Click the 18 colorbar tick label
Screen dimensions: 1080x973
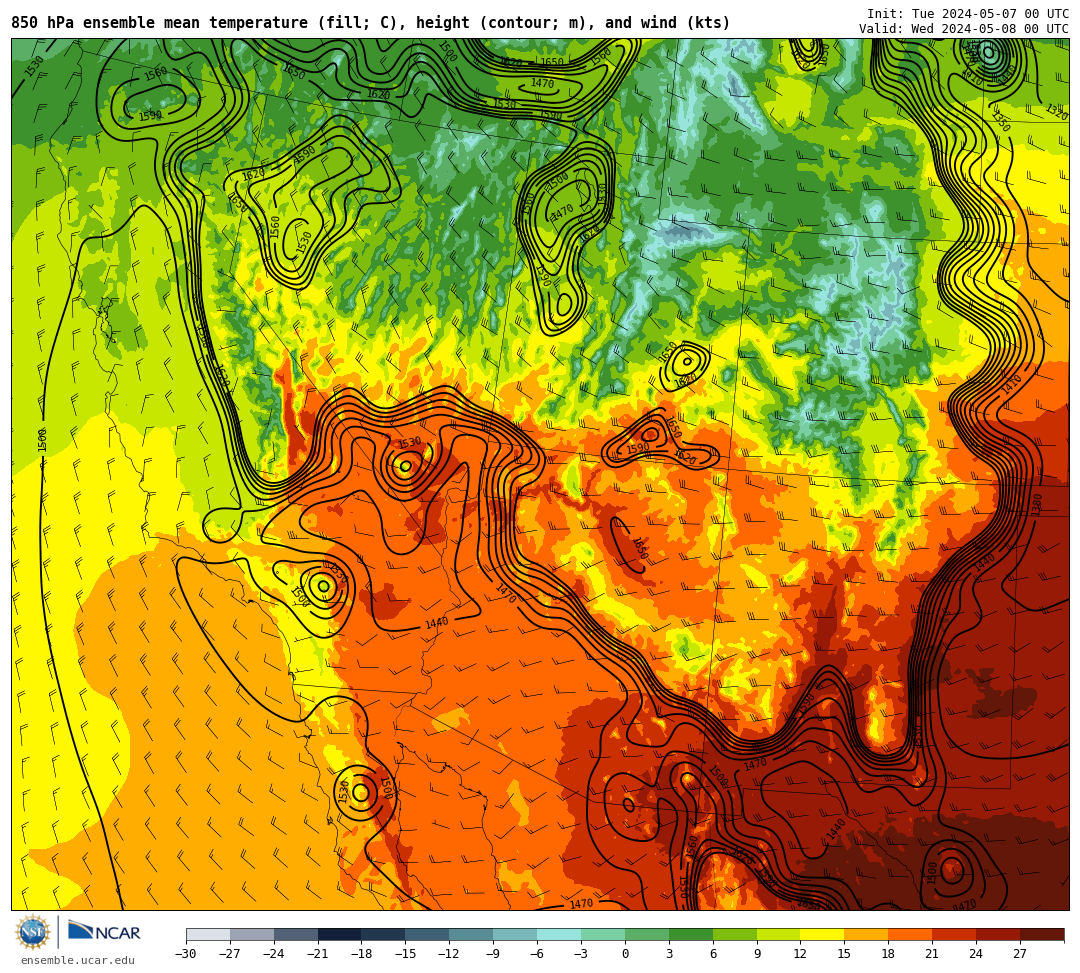(889, 954)
